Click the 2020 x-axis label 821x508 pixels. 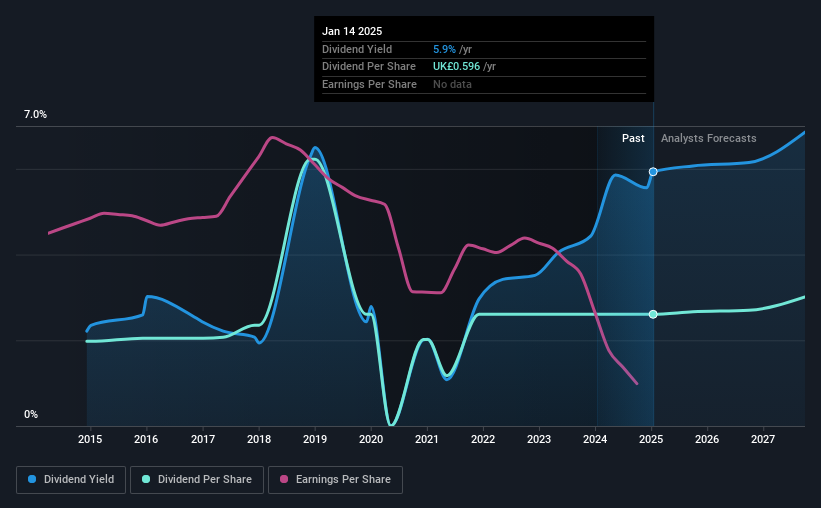point(371,439)
